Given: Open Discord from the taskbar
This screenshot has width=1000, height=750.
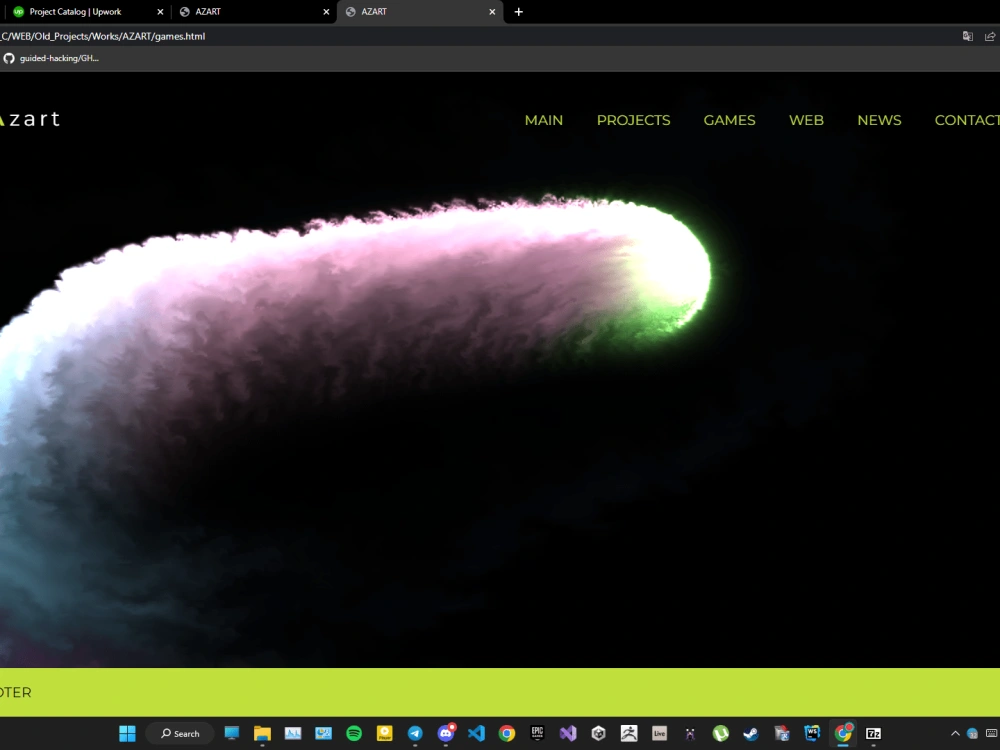Looking at the screenshot, I should [x=446, y=733].
